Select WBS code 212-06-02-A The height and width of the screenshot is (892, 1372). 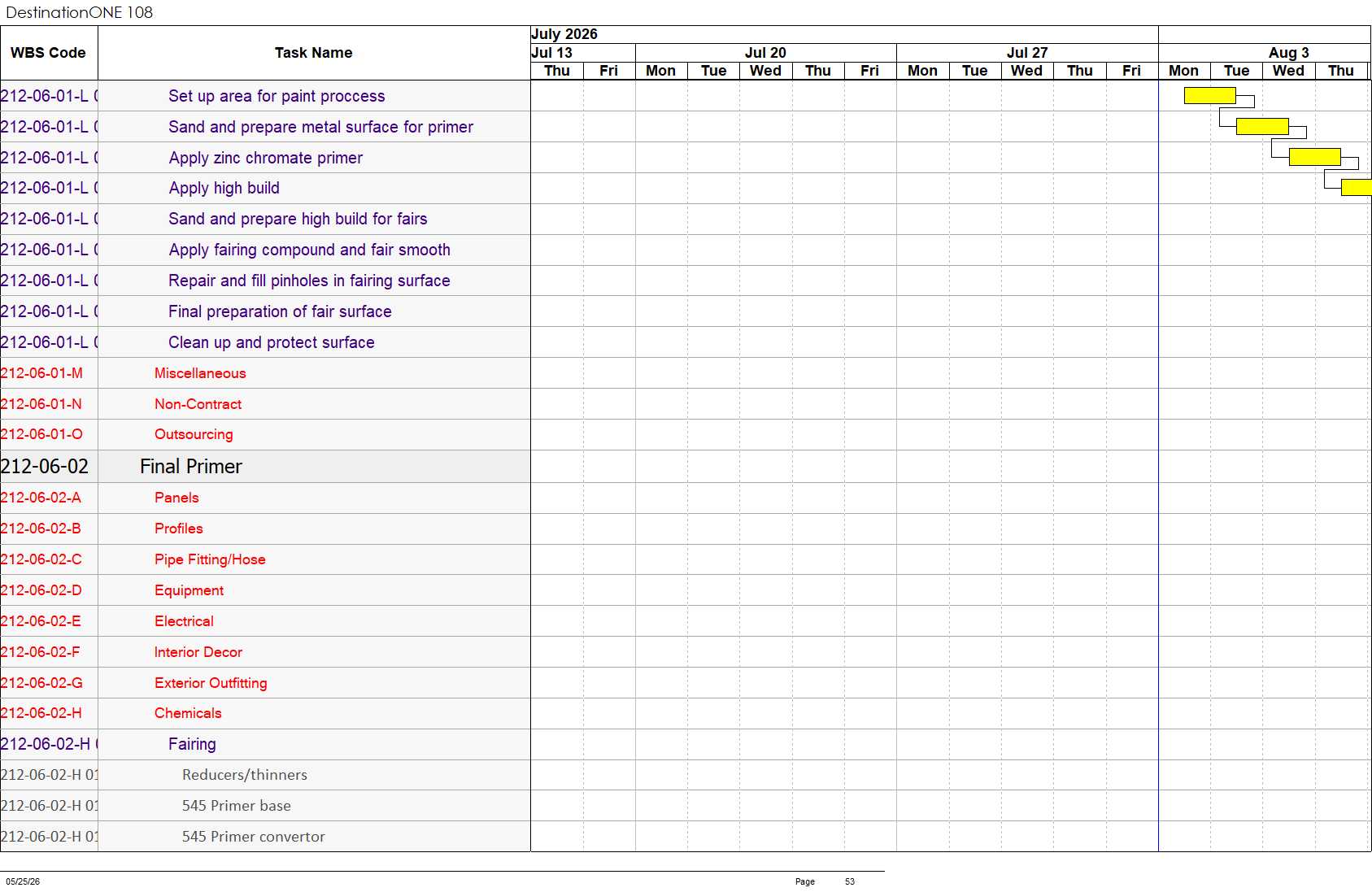(41, 498)
